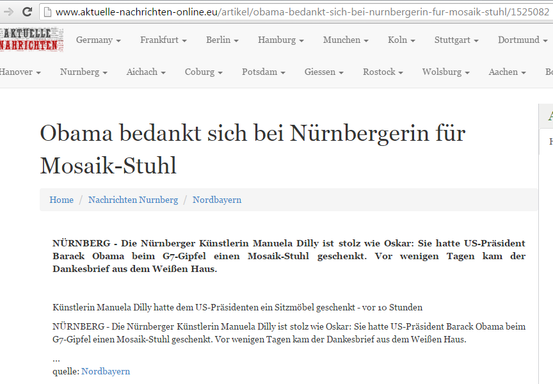Follow the Nordbayern source link after quelle
The width and height of the screenshot is (553, 384).
click(x=105, y=371)
